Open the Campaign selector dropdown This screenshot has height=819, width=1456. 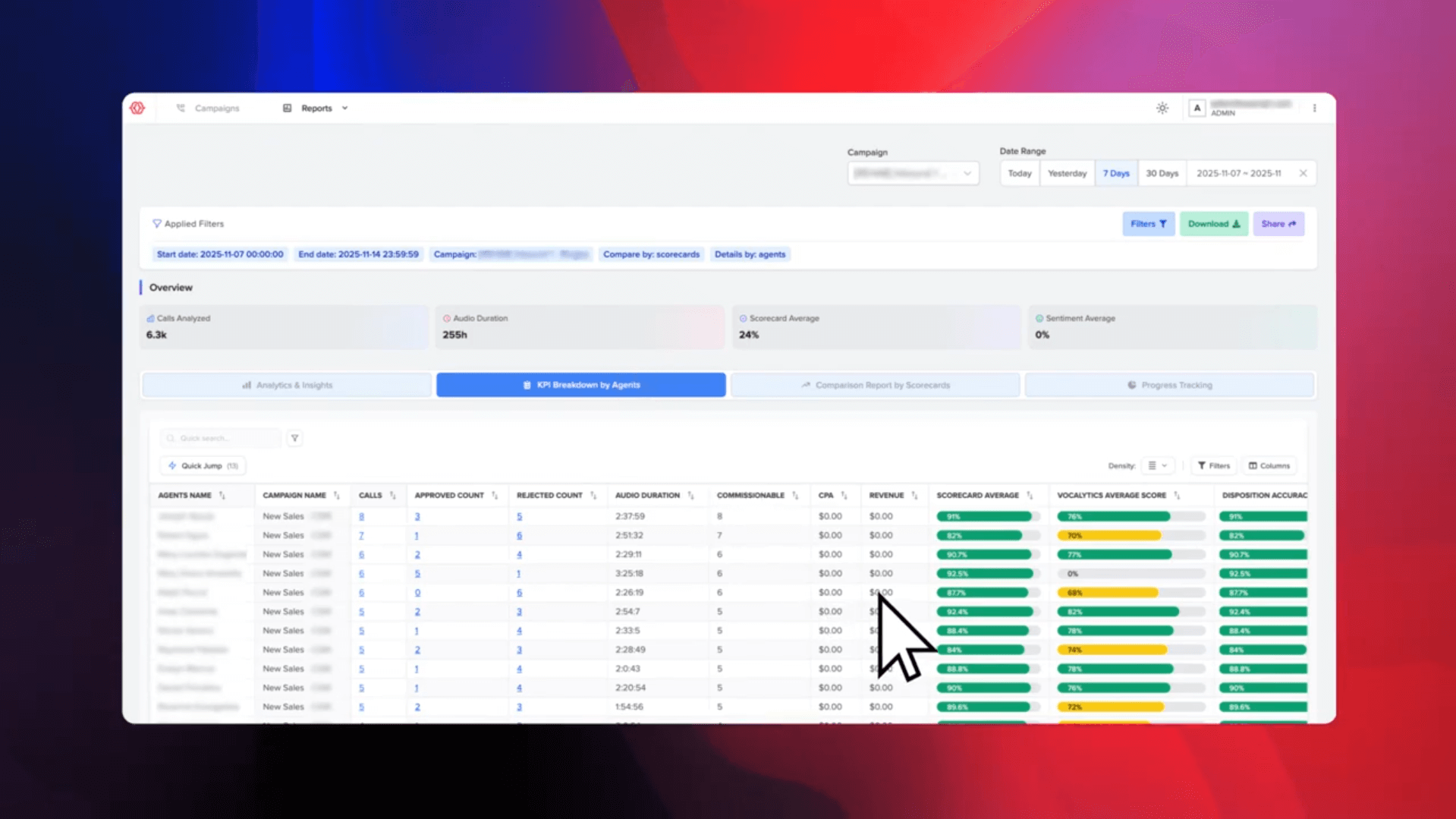point(913,173)
